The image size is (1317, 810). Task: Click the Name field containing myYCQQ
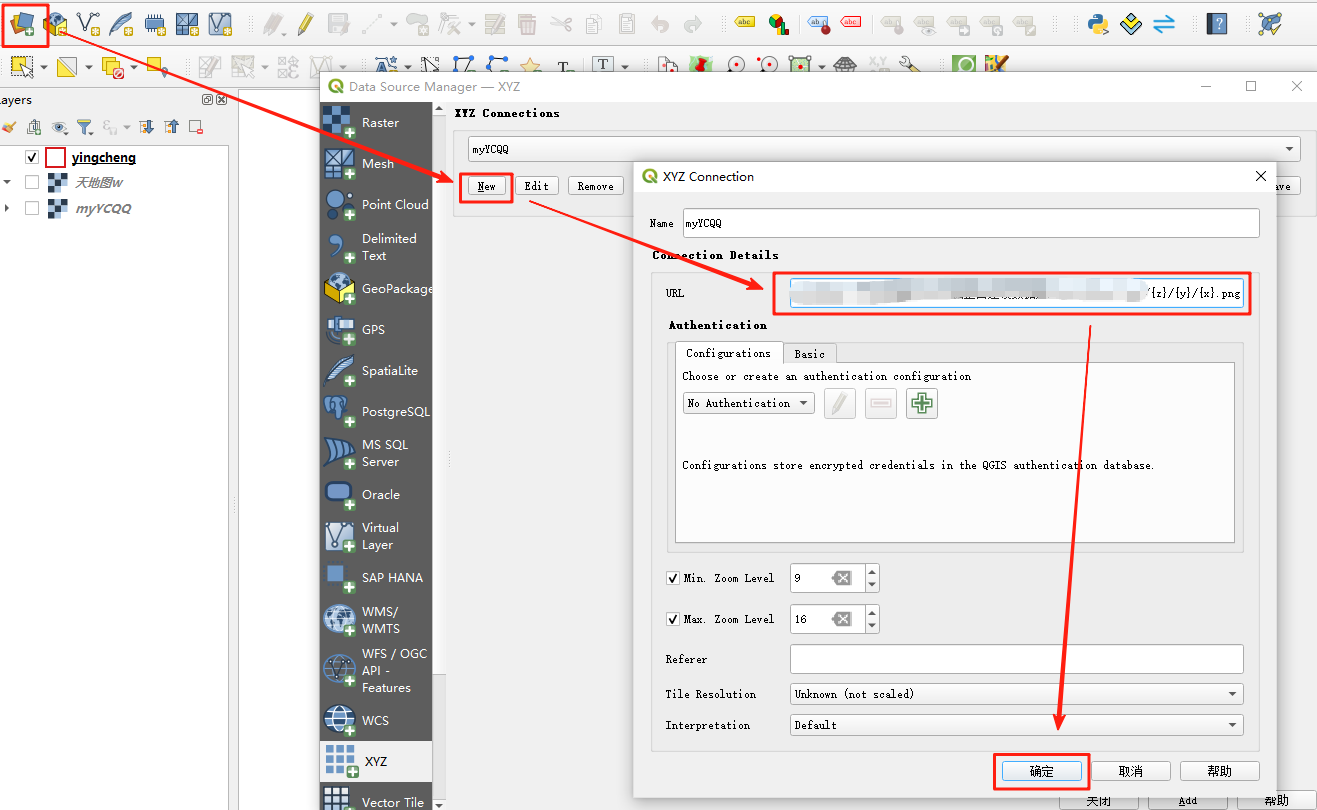point(971,223)
